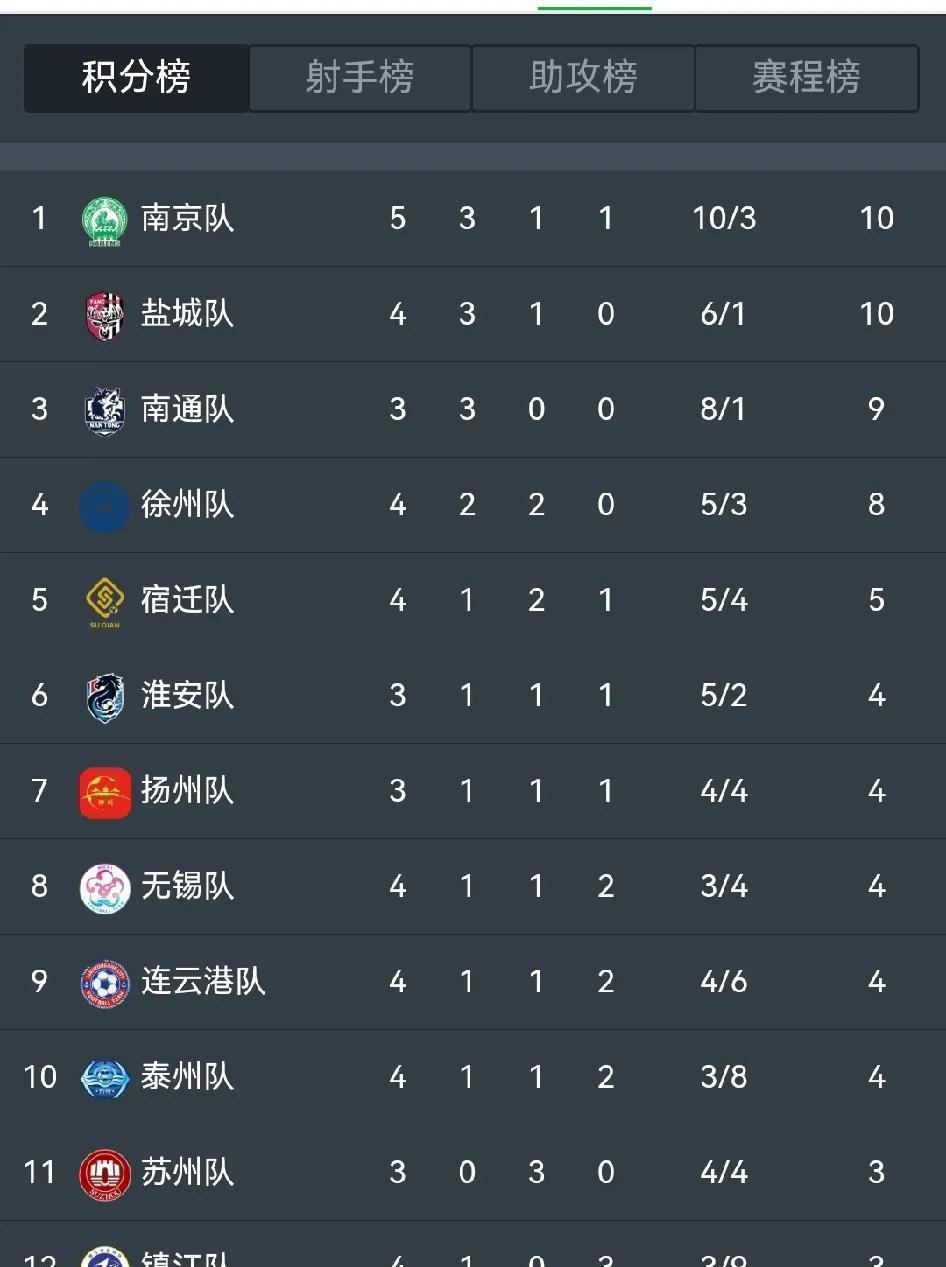Click the 连云港队 football badge
946x1267 pixels.
pos(105,984)
